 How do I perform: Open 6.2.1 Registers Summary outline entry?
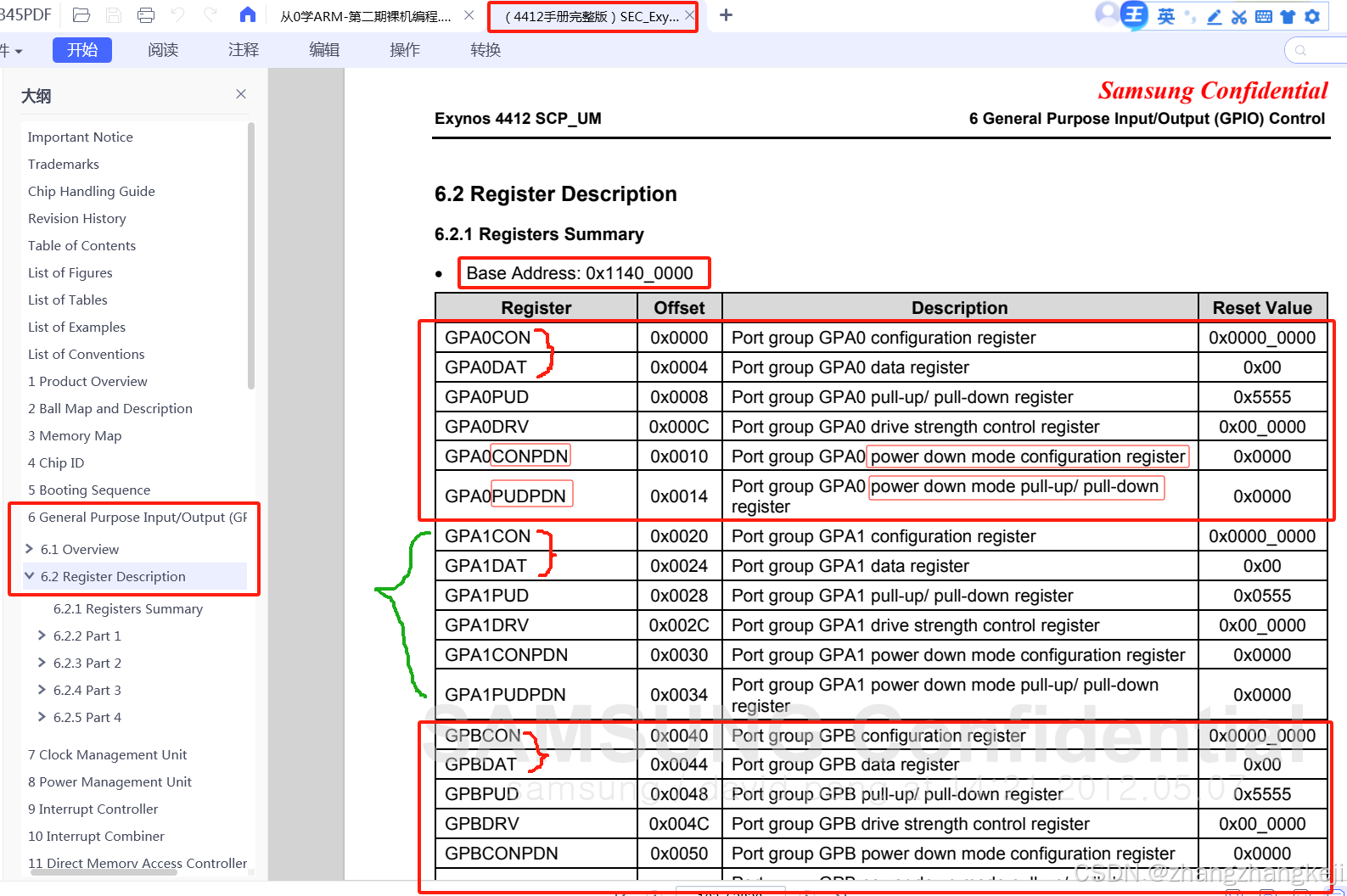128,608
